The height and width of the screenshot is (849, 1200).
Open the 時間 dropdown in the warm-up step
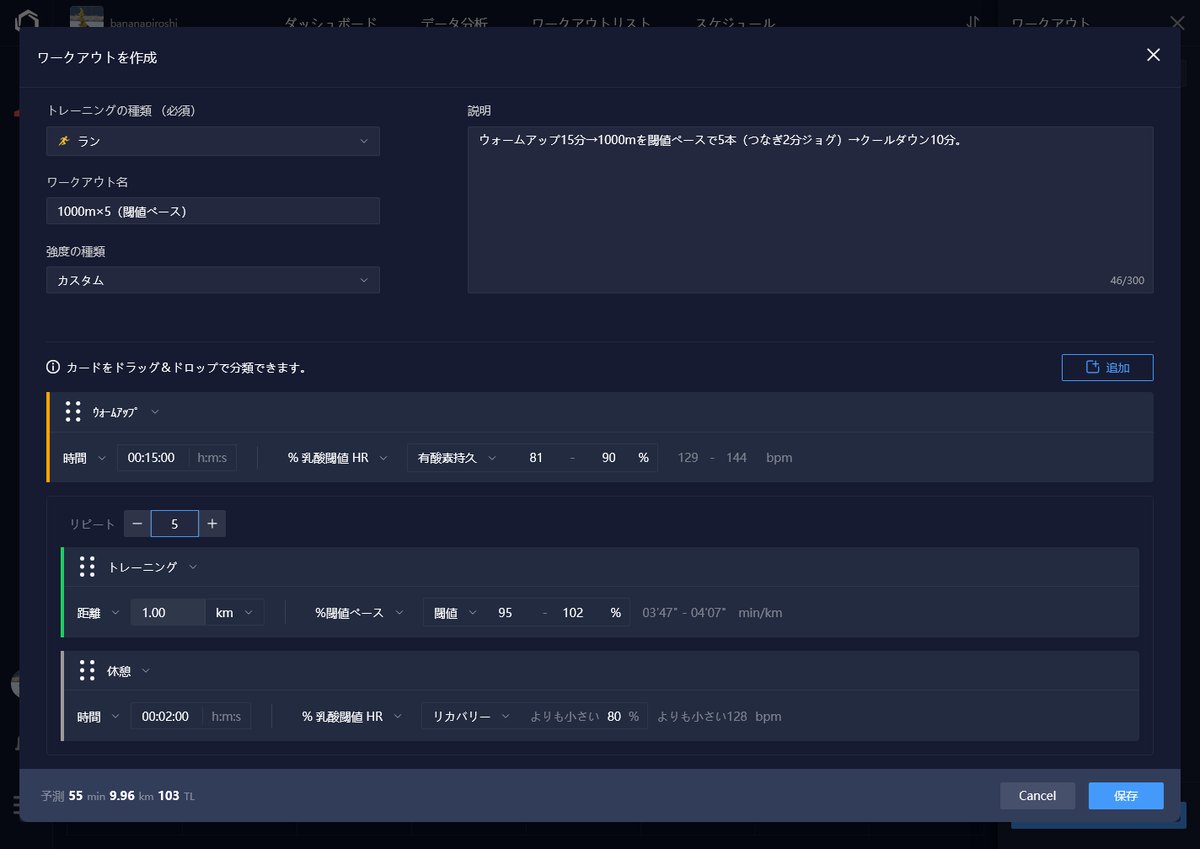[84, 458]
